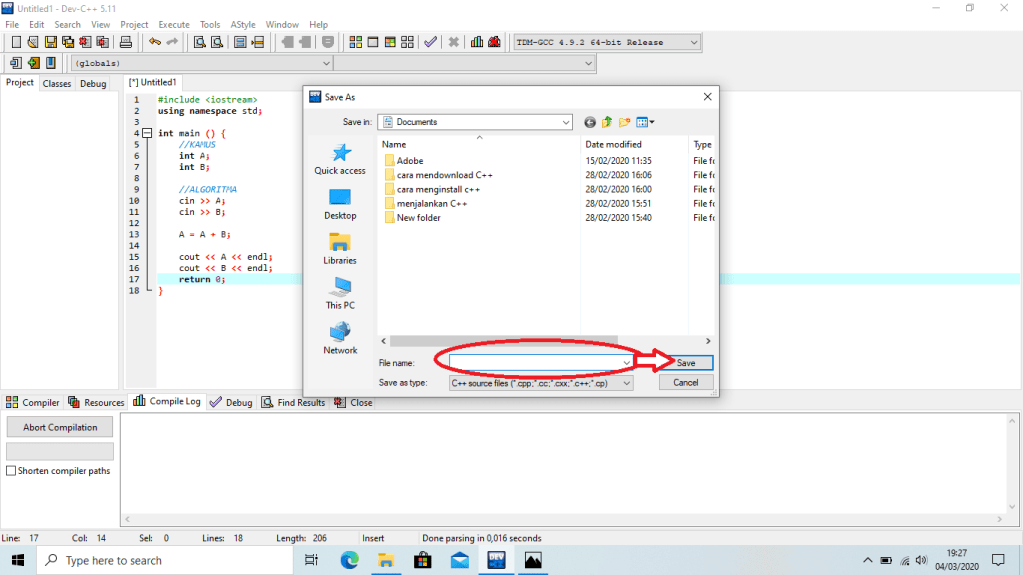1023x575 pixels.
Task: Click the Undo toolbar icon
Action: [x=154, y=42]
